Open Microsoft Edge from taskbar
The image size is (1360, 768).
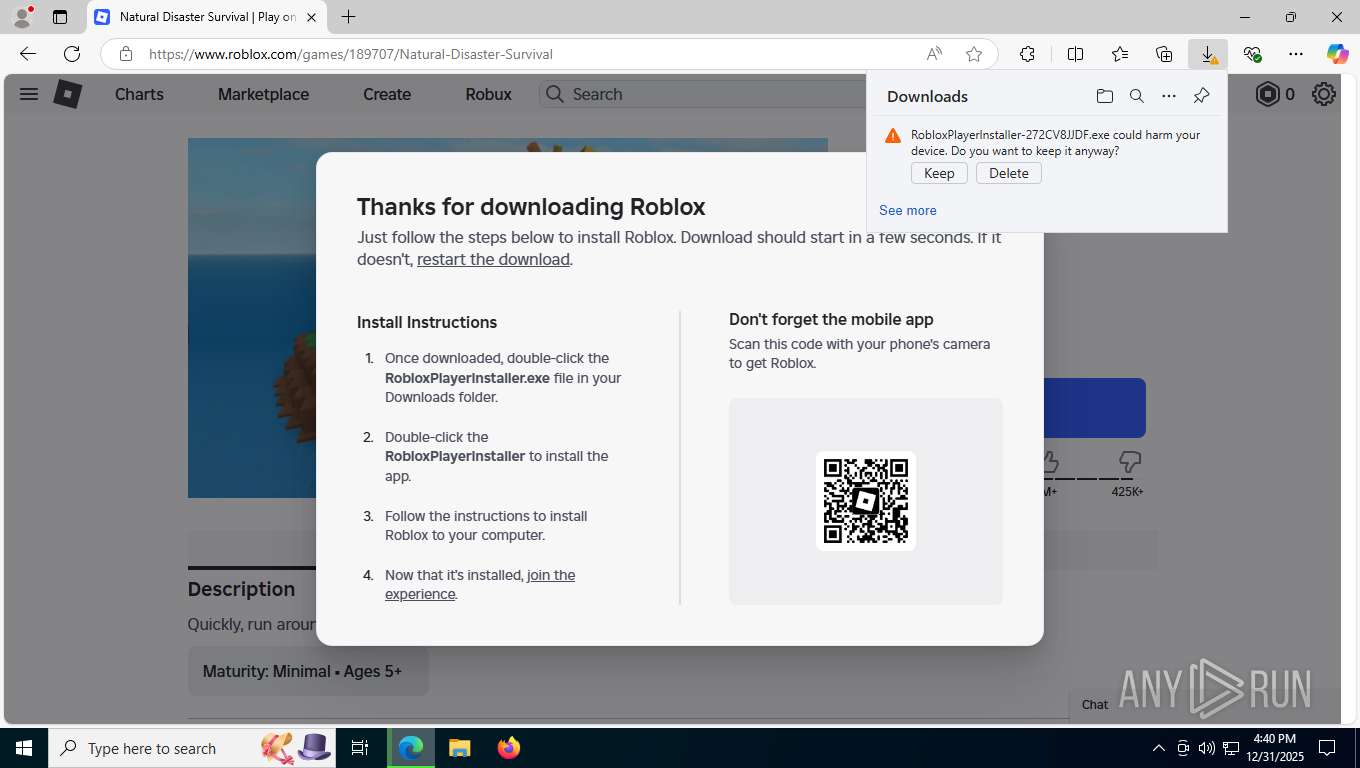[411, 748]
